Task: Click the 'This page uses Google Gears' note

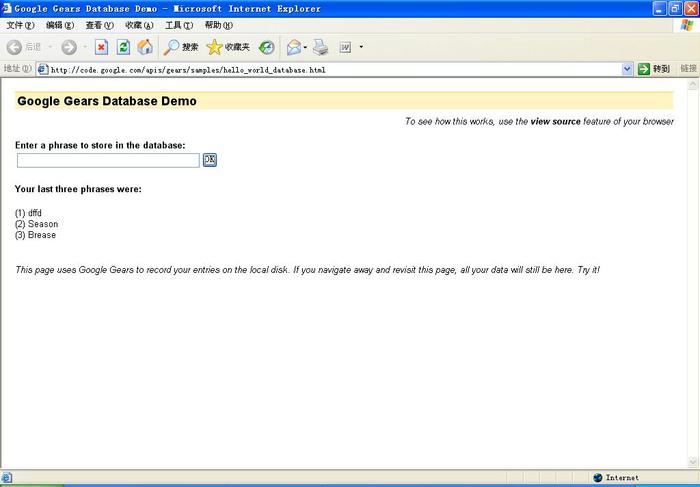Action: [307, 270]
